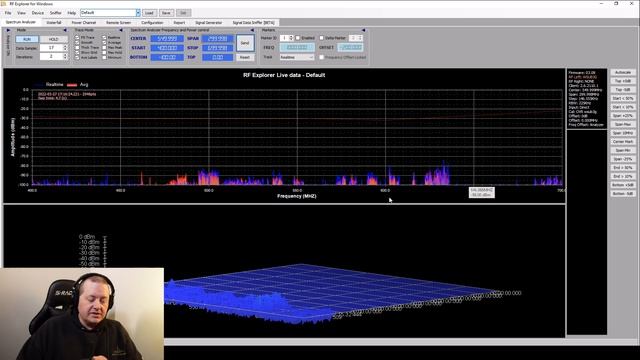The width and height of the screenshot is (640, 360).
Task: Open the Track dropdown set to Realtime
Action: (x=297, y=58)
